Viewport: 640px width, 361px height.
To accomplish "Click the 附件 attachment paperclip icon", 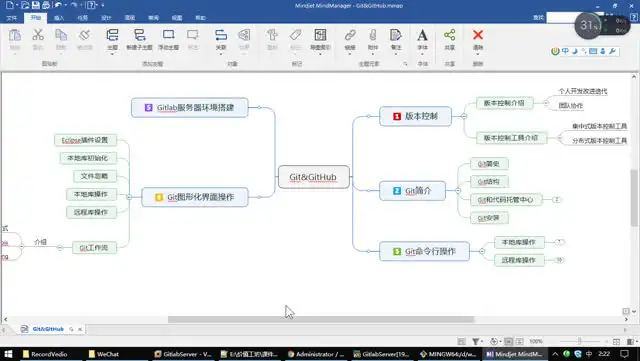I will point(373,35).
